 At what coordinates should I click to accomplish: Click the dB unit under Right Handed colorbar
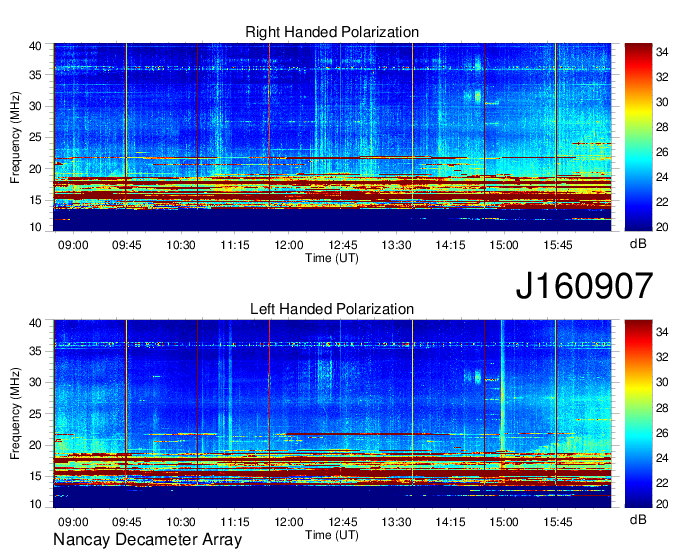point(638,244)
